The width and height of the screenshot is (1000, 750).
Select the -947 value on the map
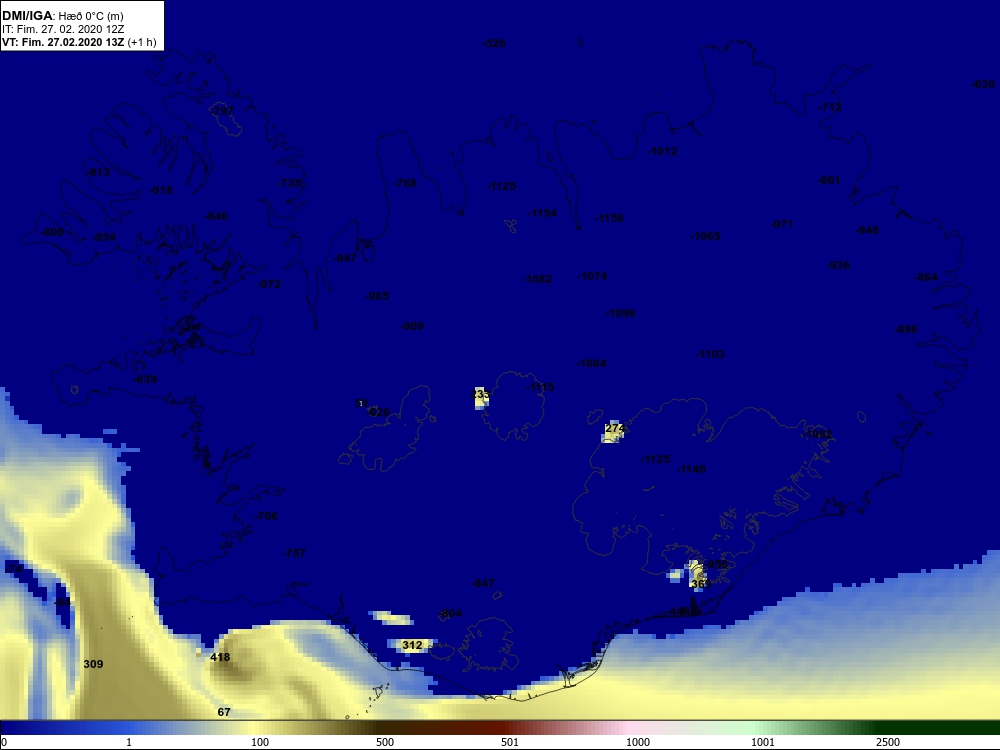click(345, 258)
